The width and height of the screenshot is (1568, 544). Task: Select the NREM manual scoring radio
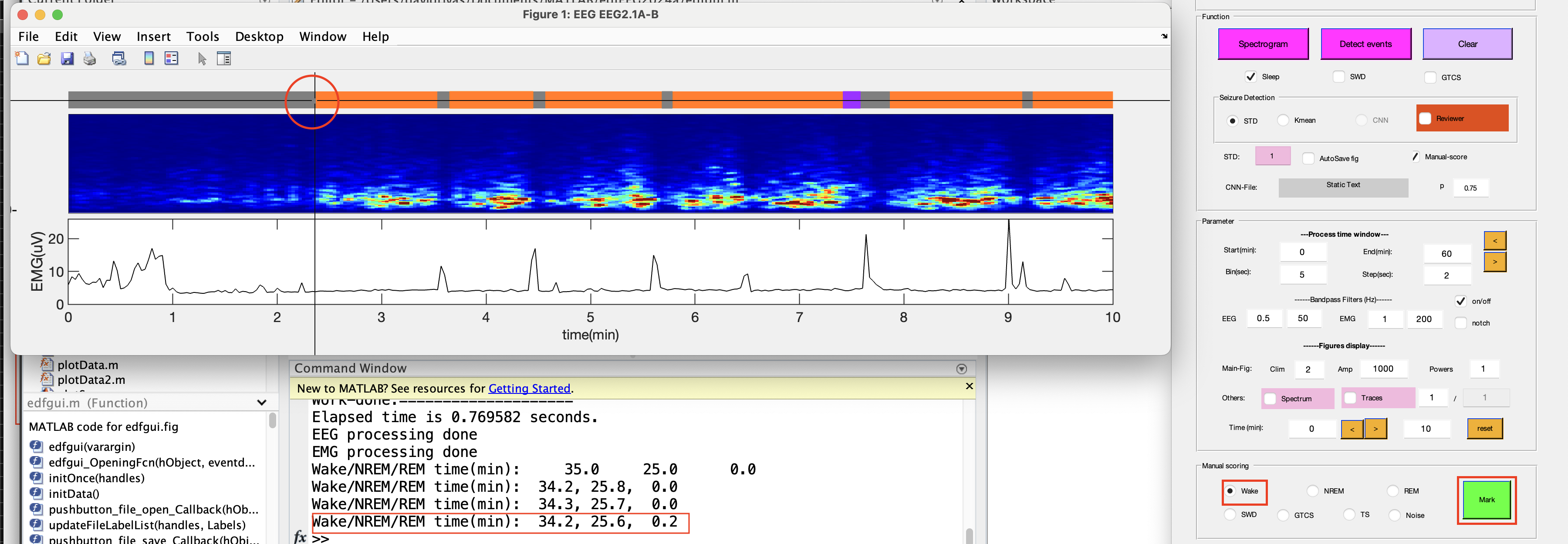(x=1312, y=490)
